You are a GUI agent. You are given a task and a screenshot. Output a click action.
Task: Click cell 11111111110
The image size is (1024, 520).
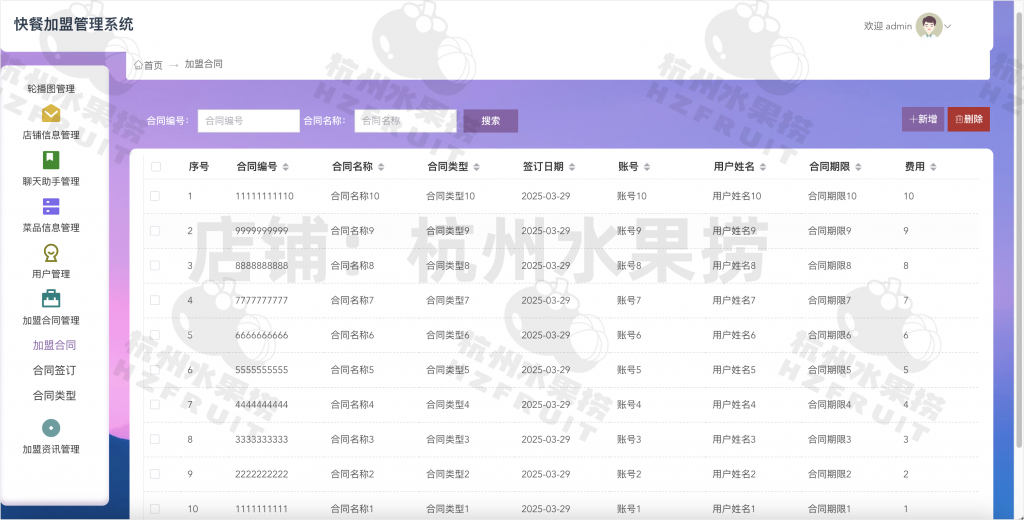(x=264, y=196)
